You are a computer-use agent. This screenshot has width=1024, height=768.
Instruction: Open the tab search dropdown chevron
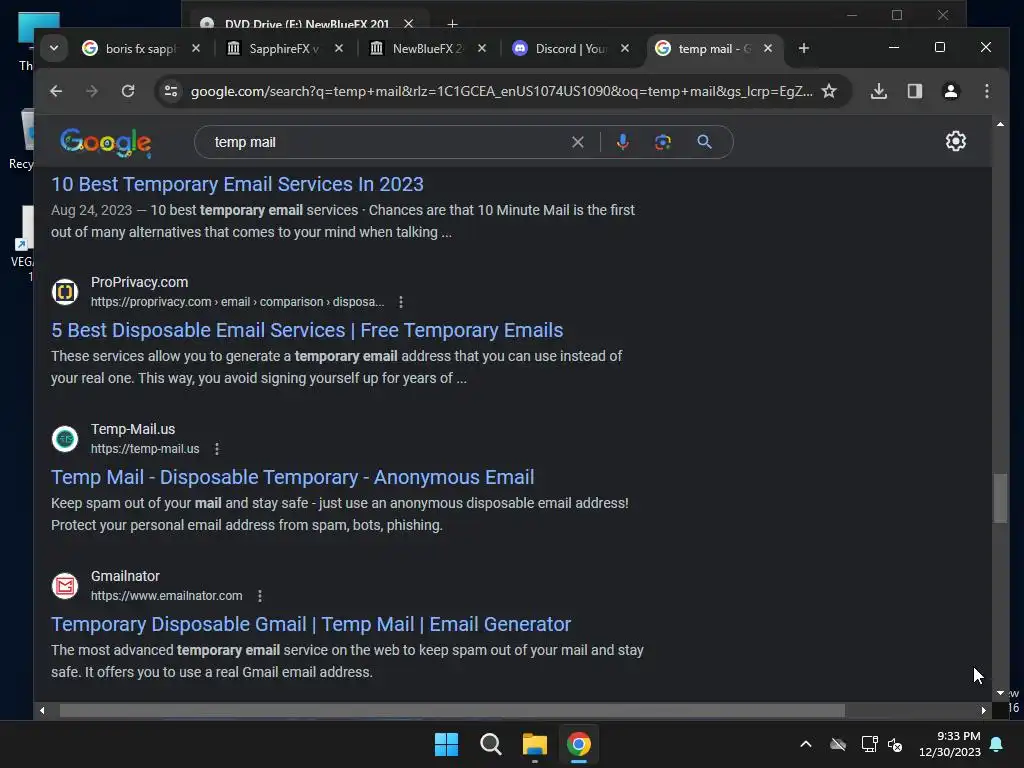(54, 48)
